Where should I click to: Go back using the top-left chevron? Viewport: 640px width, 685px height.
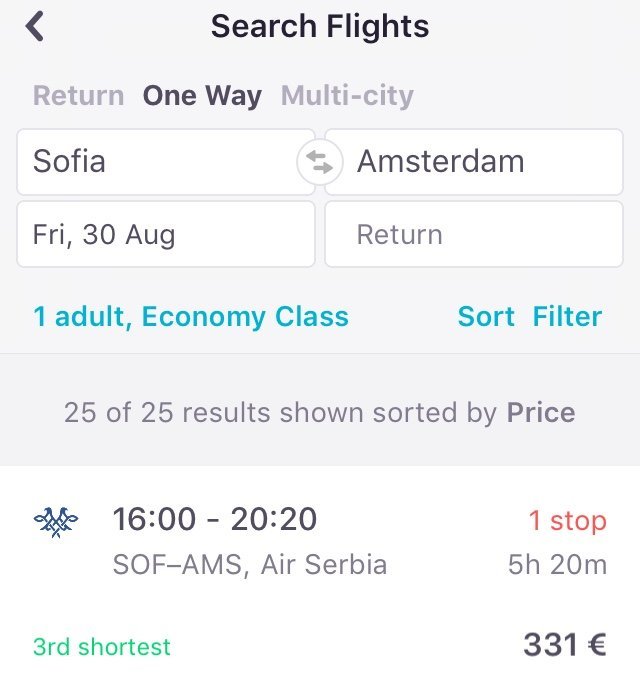[36, 26]
